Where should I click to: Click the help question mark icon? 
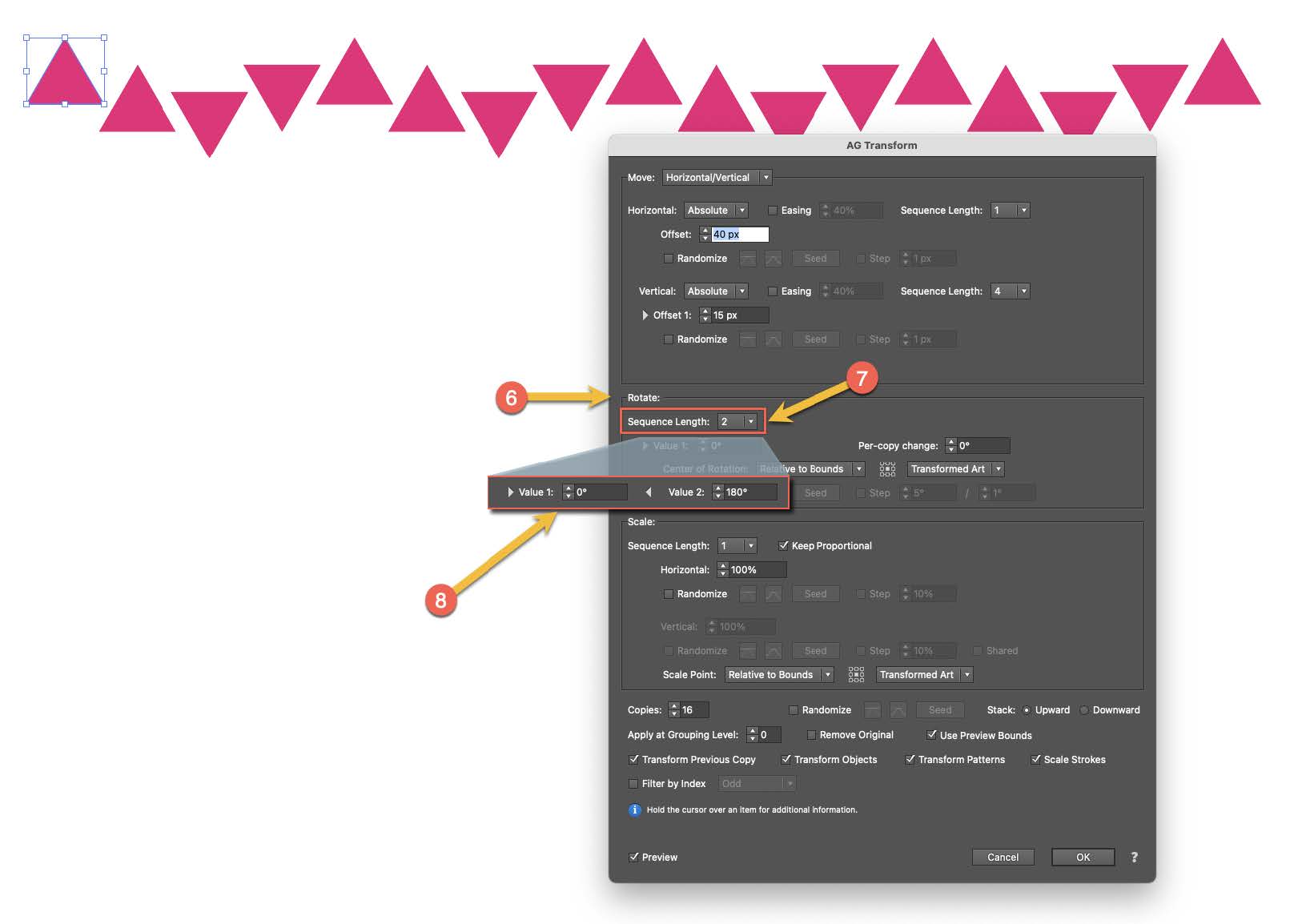point(1134,857)
